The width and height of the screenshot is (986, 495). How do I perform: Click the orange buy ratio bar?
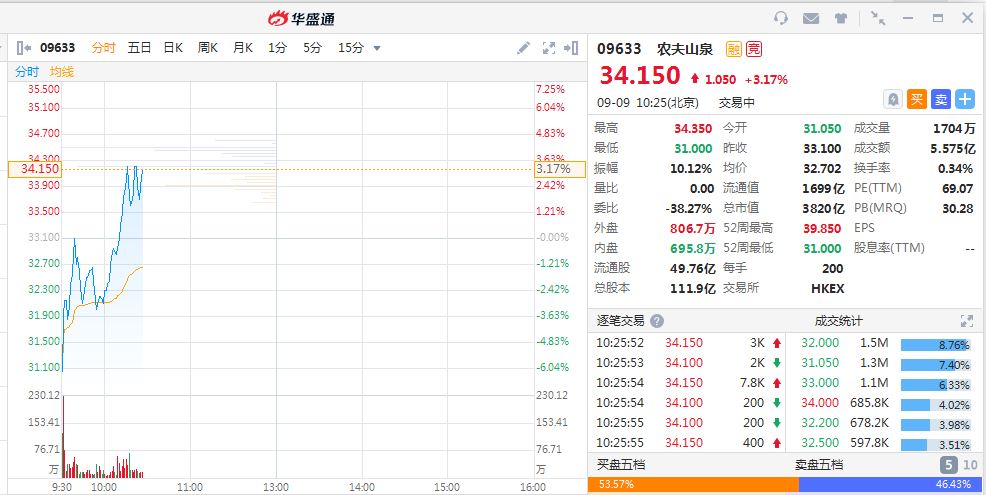(693, 484)
